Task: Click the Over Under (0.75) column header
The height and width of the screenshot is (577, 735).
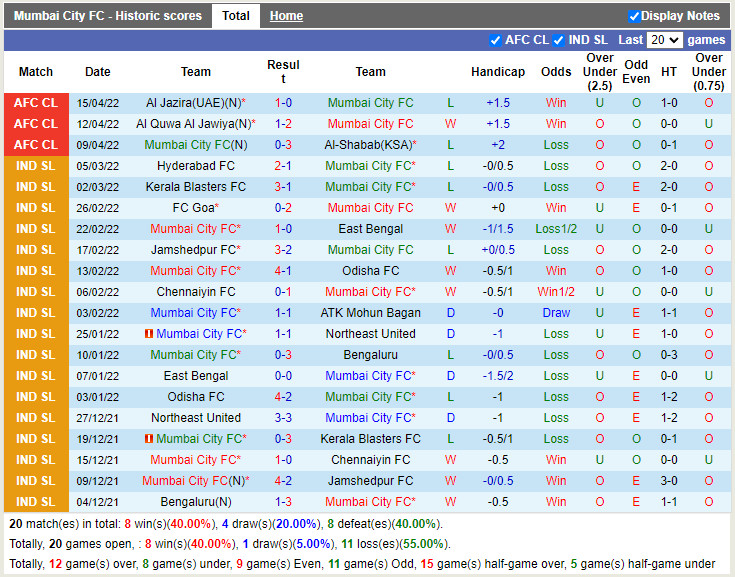Action: click(x=709, y=72)
